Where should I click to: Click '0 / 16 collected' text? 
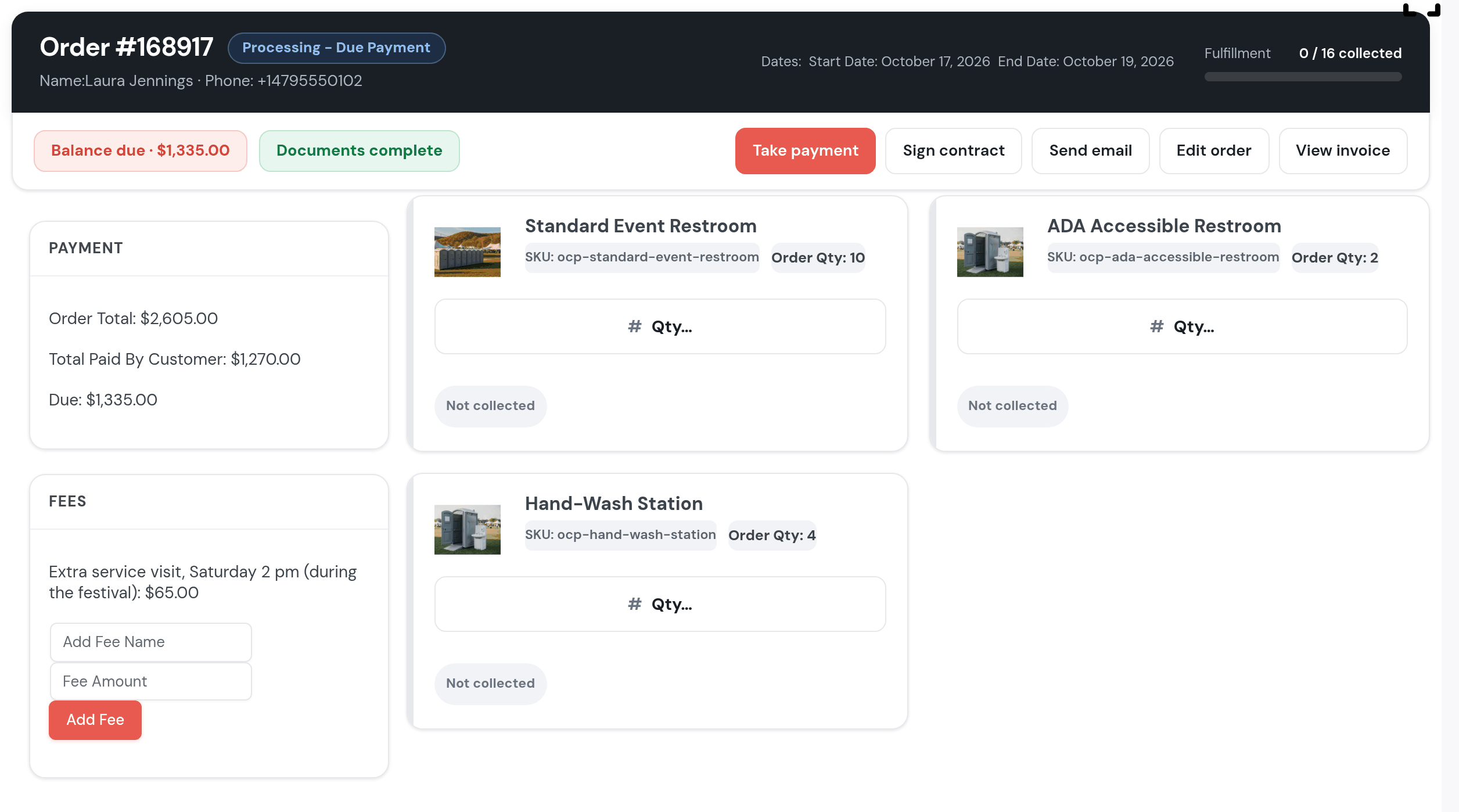[x=1350, y=53]
